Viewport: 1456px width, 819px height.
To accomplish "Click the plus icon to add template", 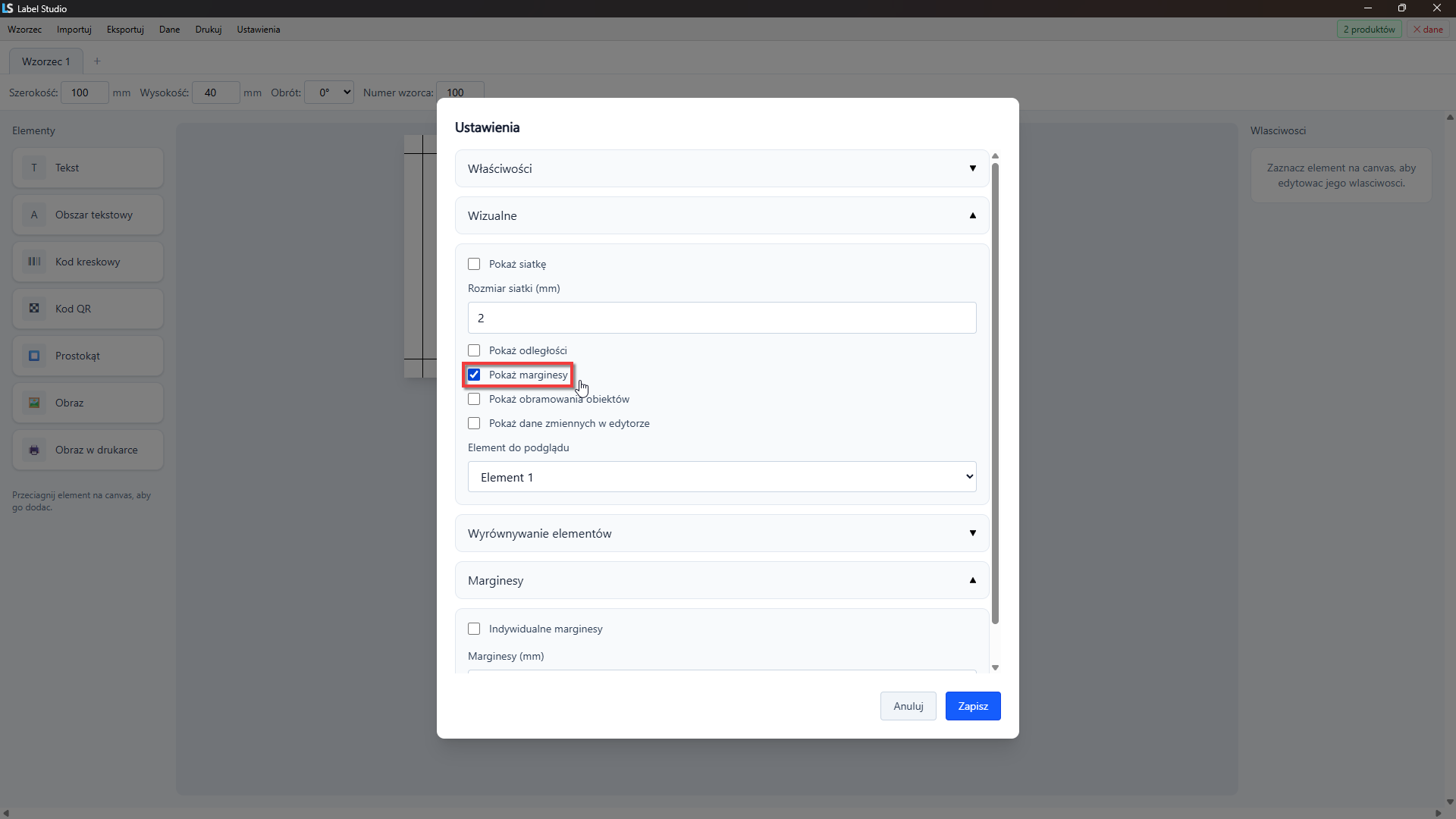I will [x=97, y=61].
